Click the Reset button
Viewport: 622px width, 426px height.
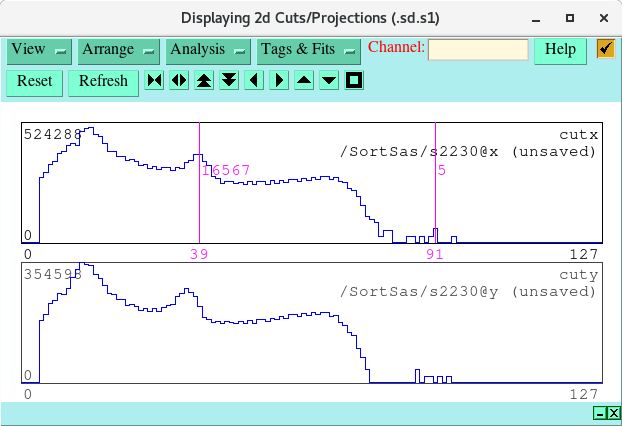click(35, 82)
